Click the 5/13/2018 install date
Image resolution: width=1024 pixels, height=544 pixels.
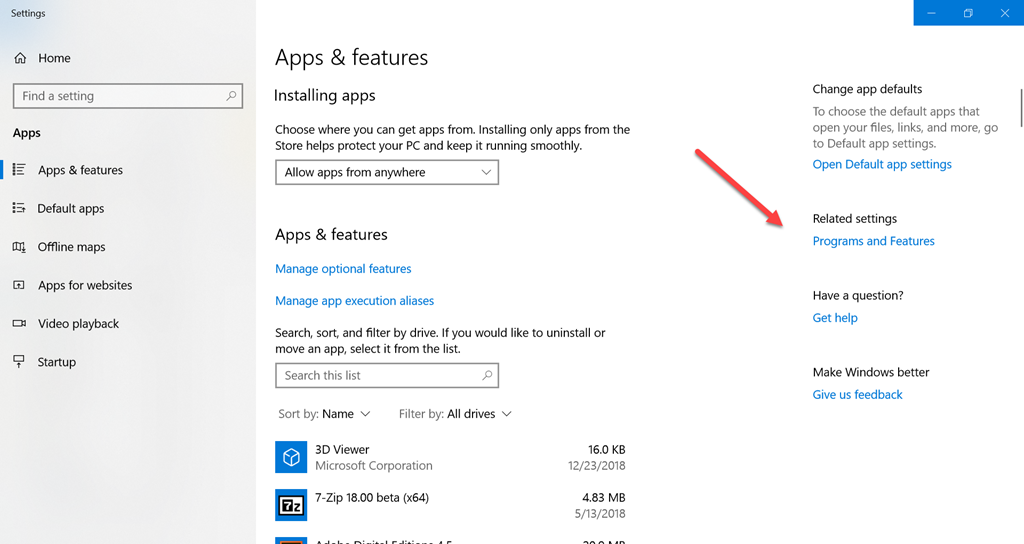click(x=600, y=514)
